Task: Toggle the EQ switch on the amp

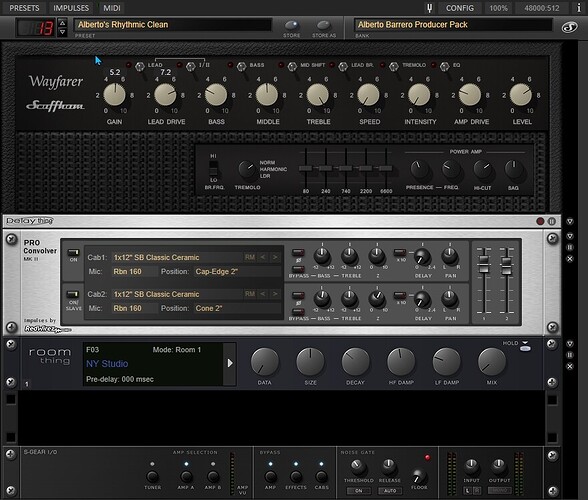Action: click(445, 67)
